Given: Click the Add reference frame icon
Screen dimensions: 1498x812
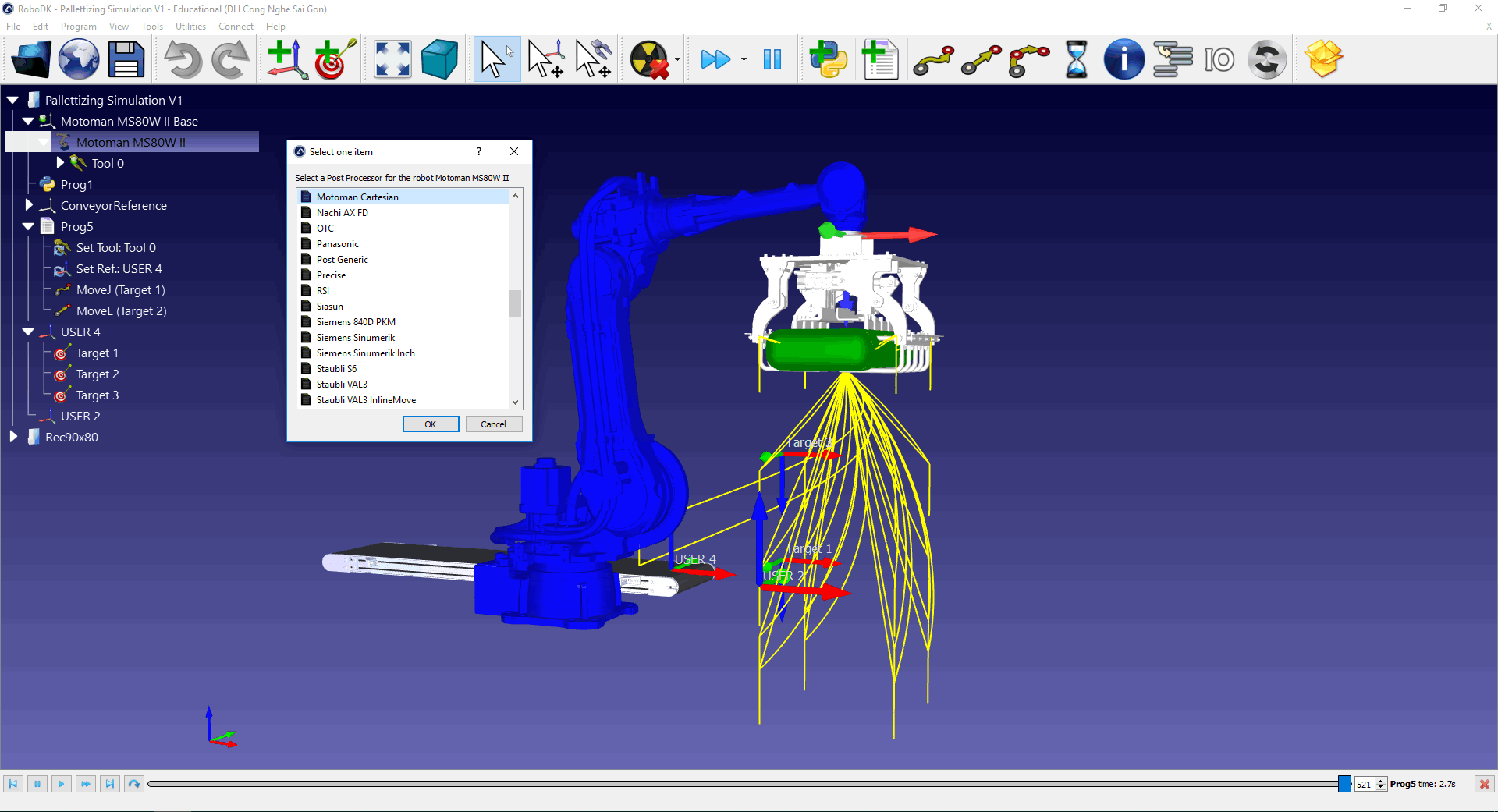Looking at the screenshot, I should [286, 59].
